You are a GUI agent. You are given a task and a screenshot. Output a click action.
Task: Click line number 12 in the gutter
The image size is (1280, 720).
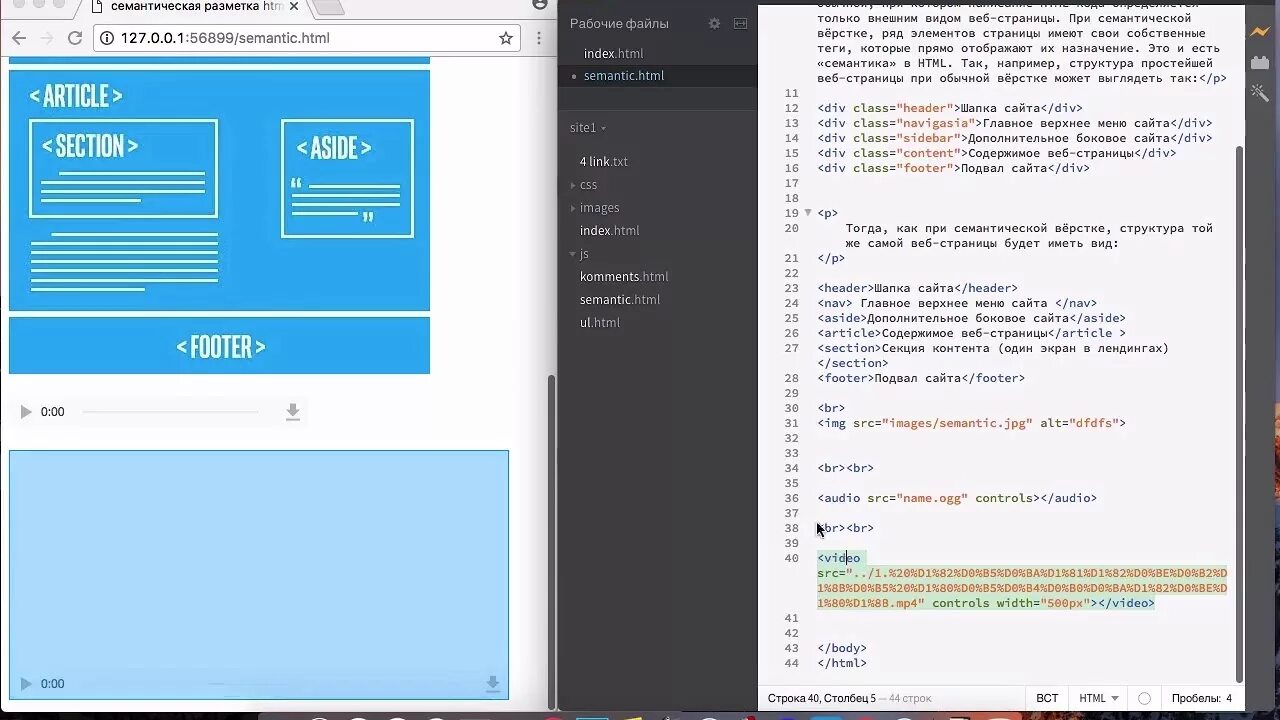pos(791,108)
